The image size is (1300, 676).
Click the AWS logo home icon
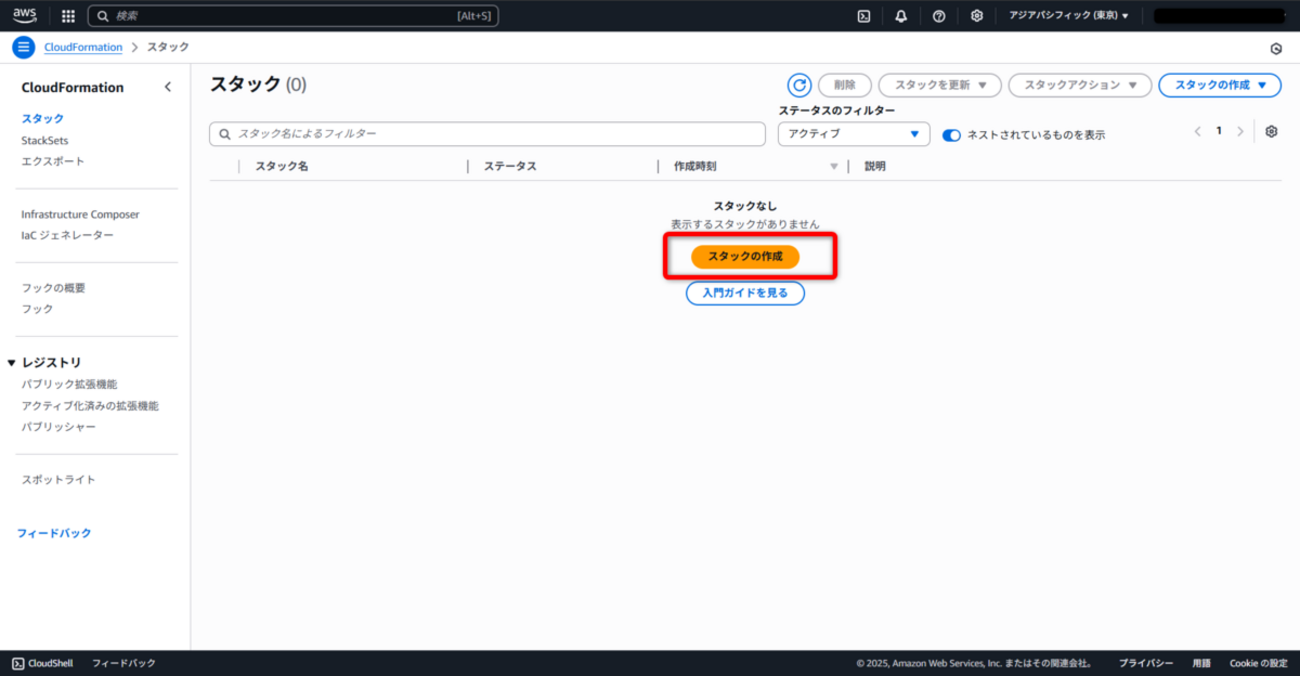pyautogui.click(x=25, y=15)
